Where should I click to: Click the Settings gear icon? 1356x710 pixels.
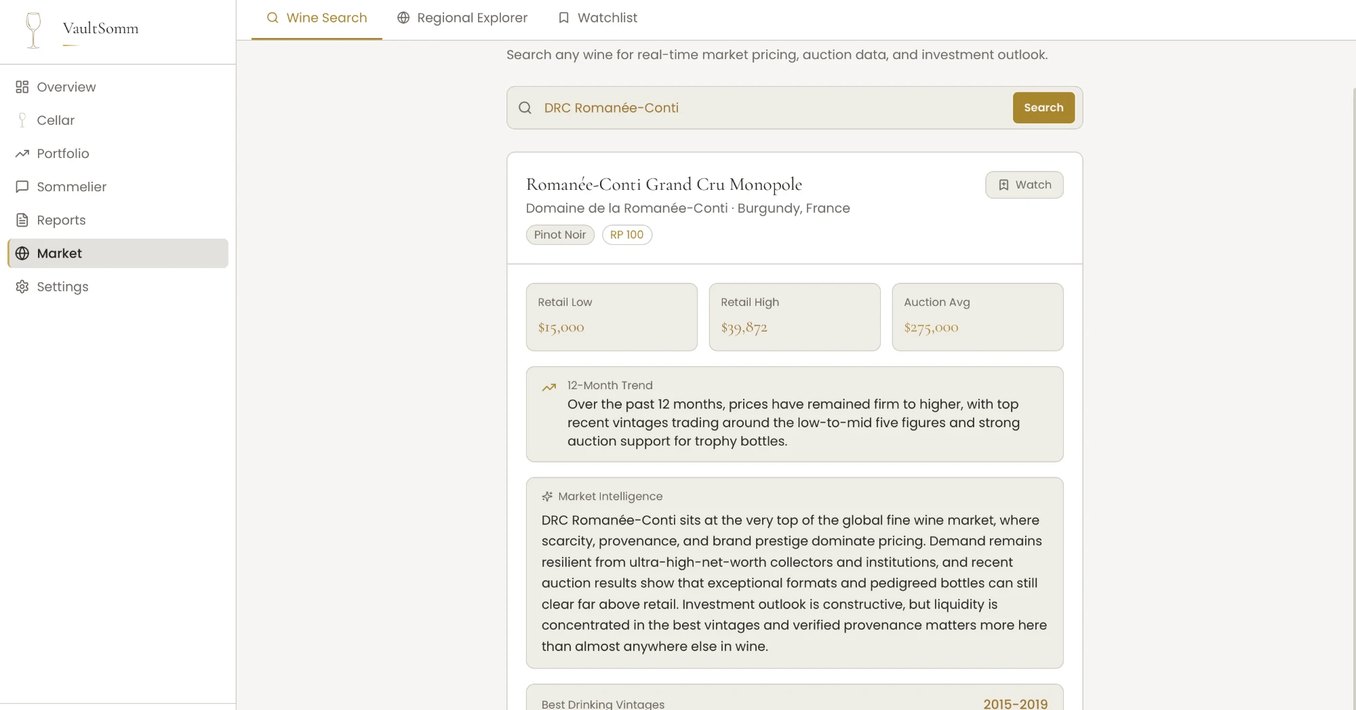pos(22,287)
